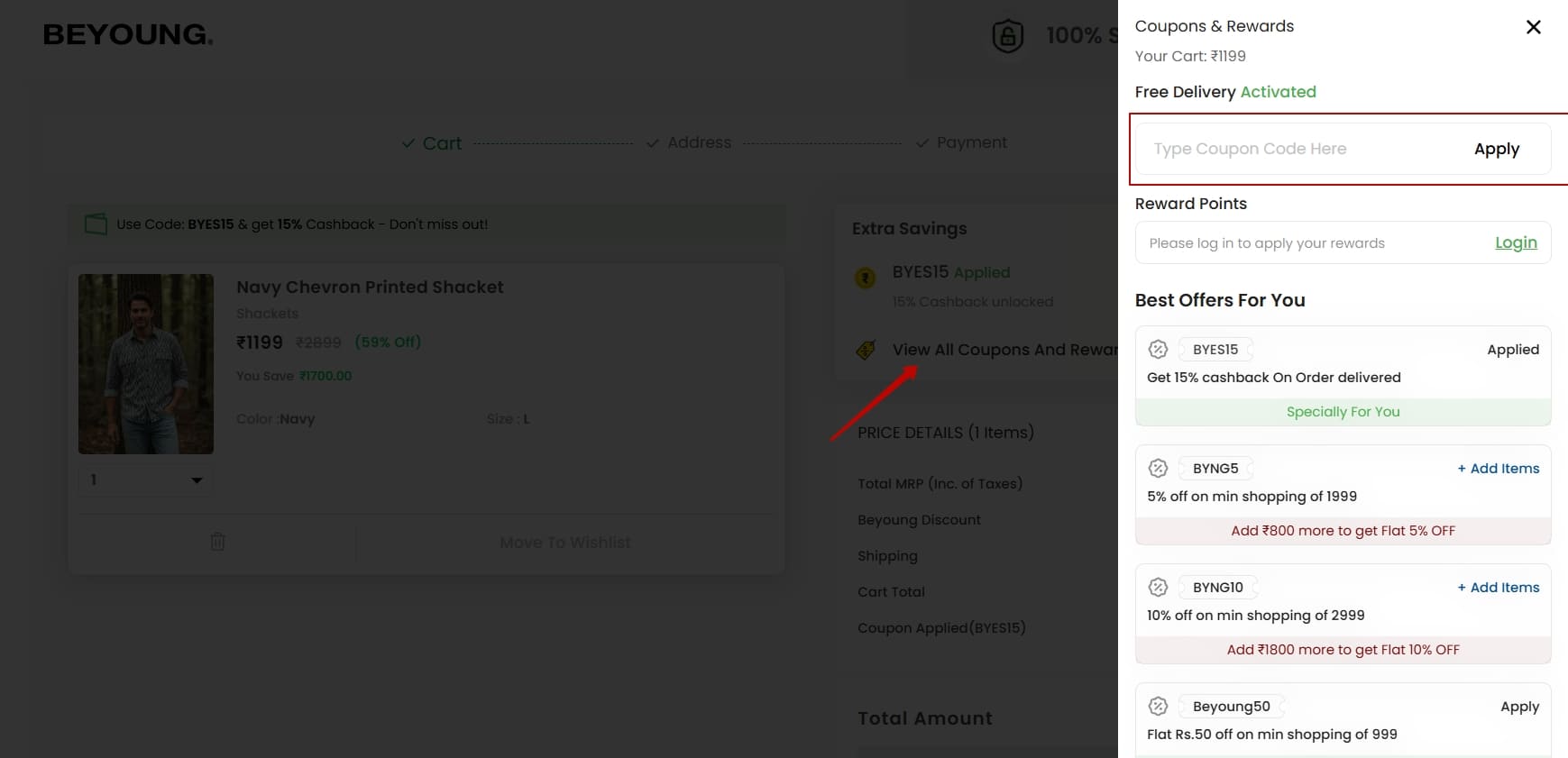The width and height of the screenshot is (1568, 758).
Task: Select the BYNG10 coupon code tag
Action: point(1218,587)
